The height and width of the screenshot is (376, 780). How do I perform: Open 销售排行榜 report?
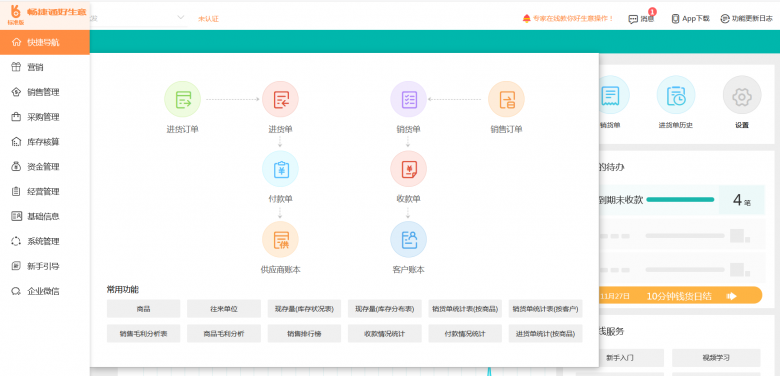pos(304,334)
